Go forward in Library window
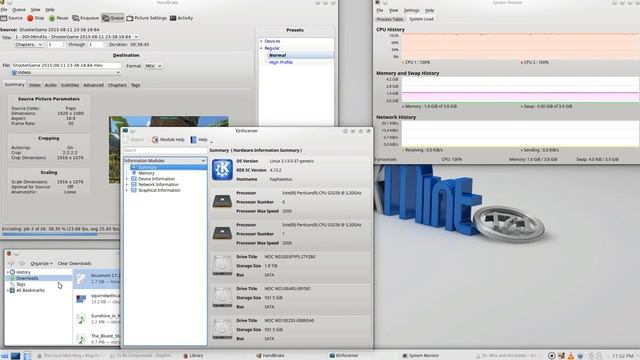Viewport: 640px width, 360px height. click(x=22, y=263)
